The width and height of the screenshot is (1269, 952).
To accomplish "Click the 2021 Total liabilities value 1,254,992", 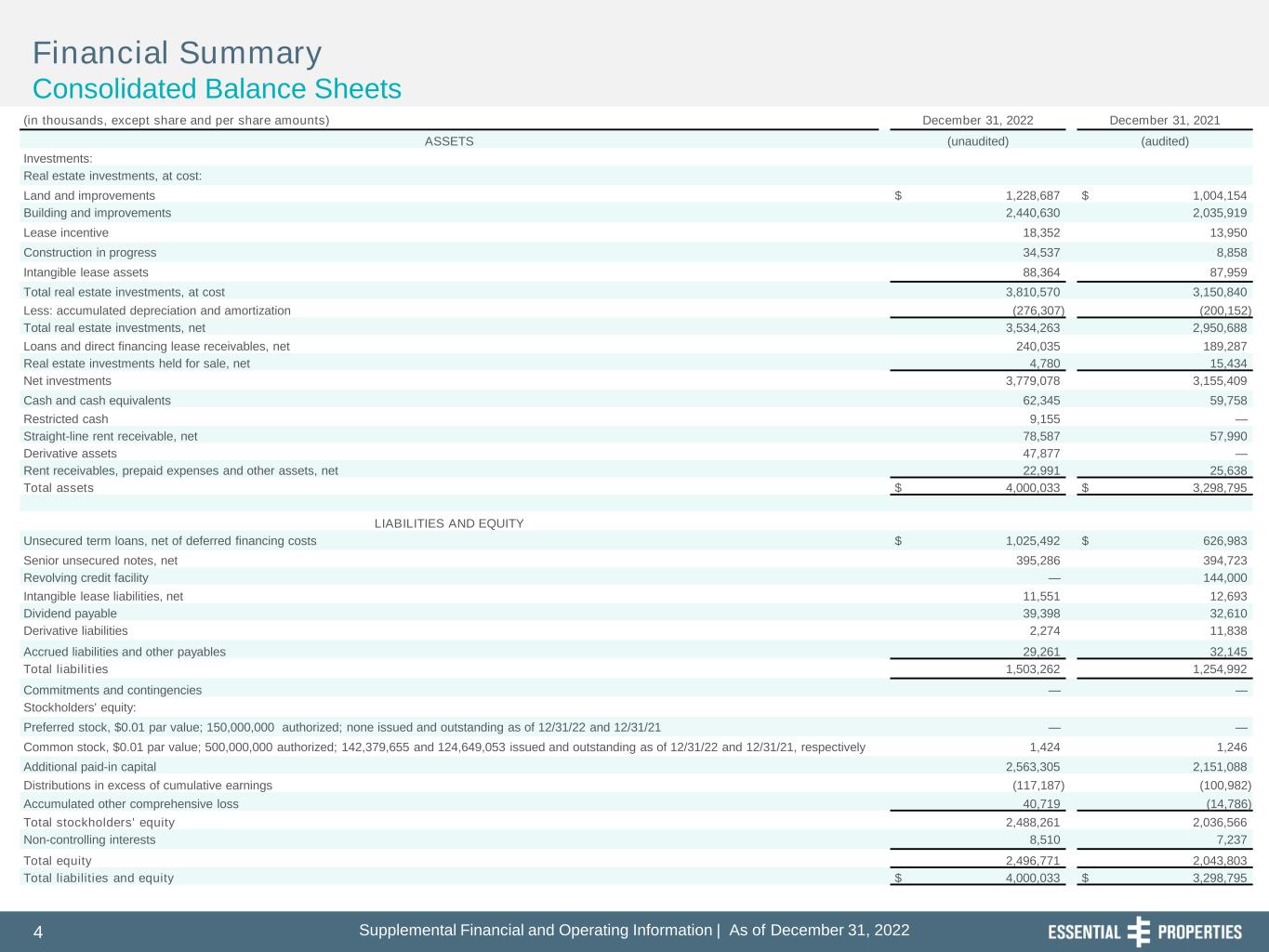I will pyautogui.click(x=1219, y=669).
